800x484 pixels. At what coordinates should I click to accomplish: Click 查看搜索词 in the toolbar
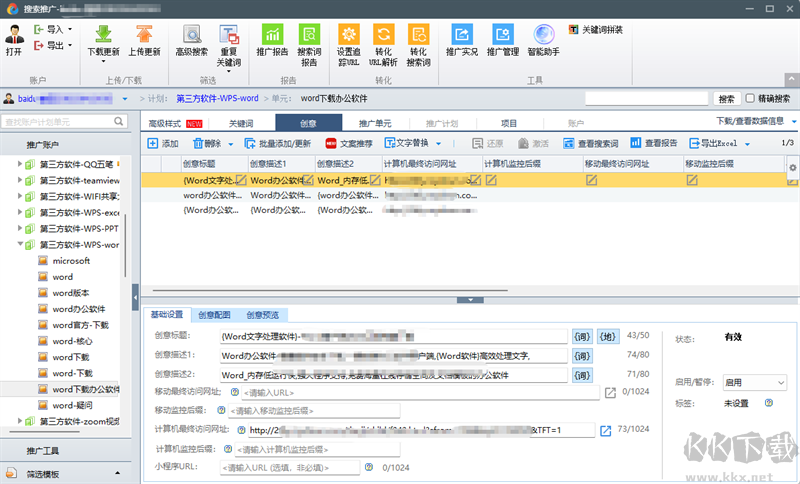click(x=590, y=143)
